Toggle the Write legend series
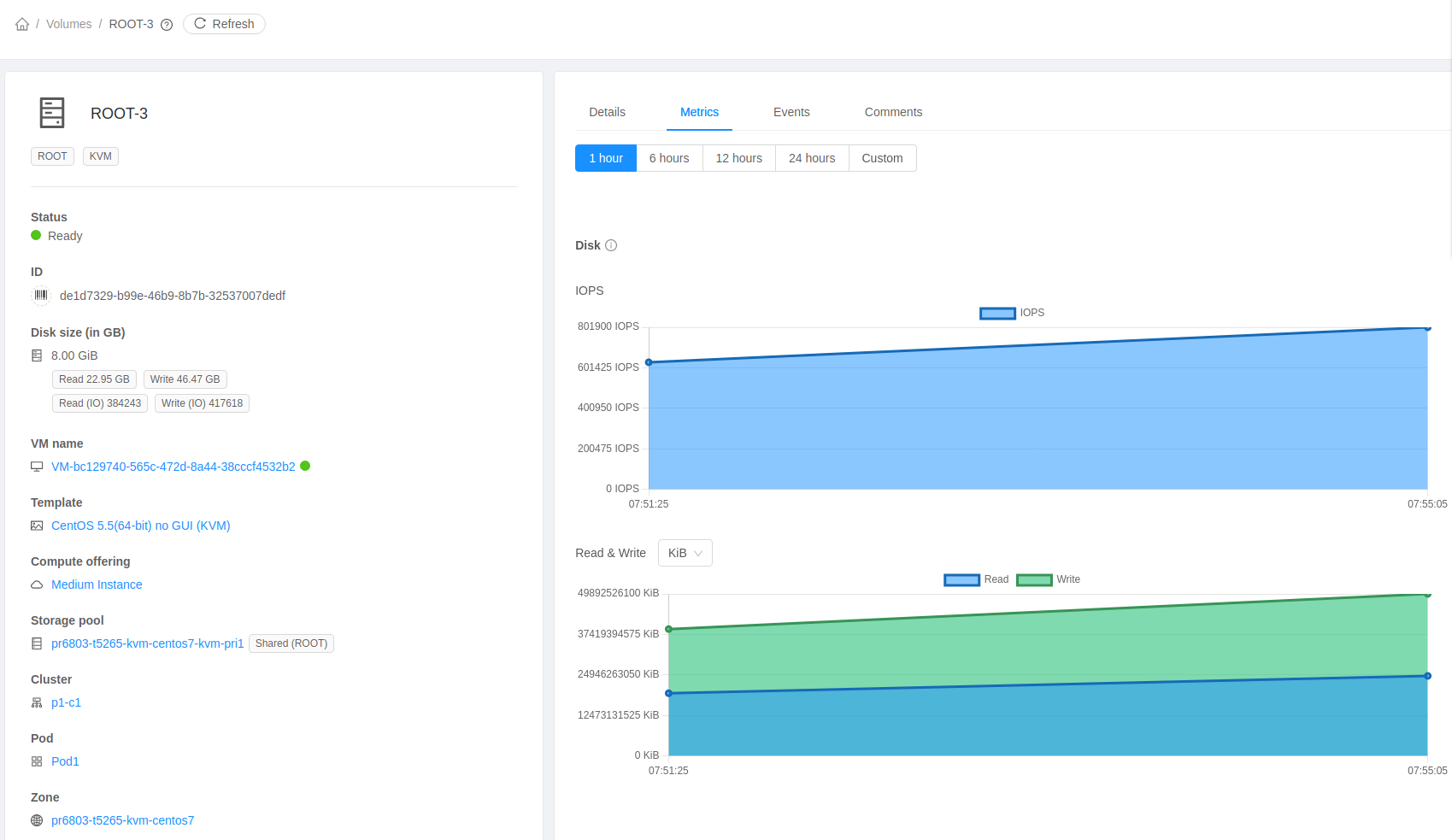Screen dimensions: 1452x840 click(x=1049, y=579)
